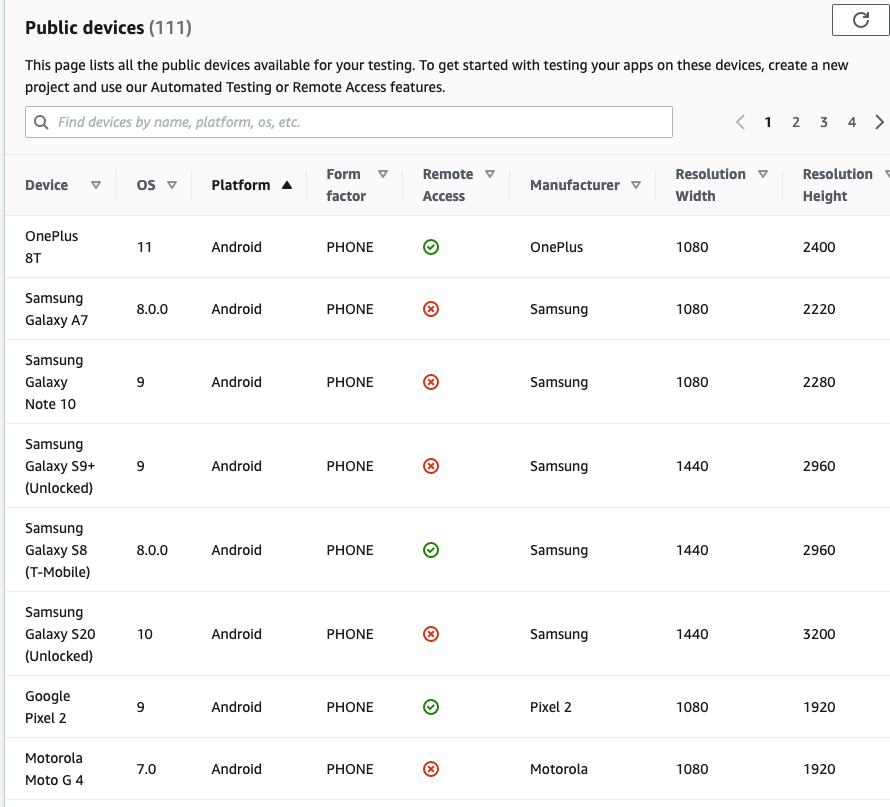
Task: Sort by OS column arrow
Action: pyautogui.click(x=172, y=185)
